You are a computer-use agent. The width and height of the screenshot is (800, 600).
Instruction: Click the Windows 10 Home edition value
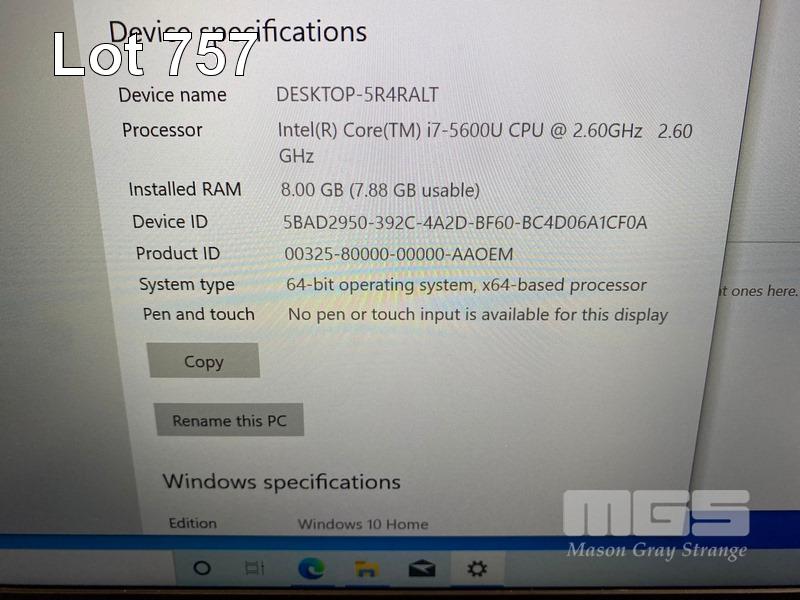363,524
